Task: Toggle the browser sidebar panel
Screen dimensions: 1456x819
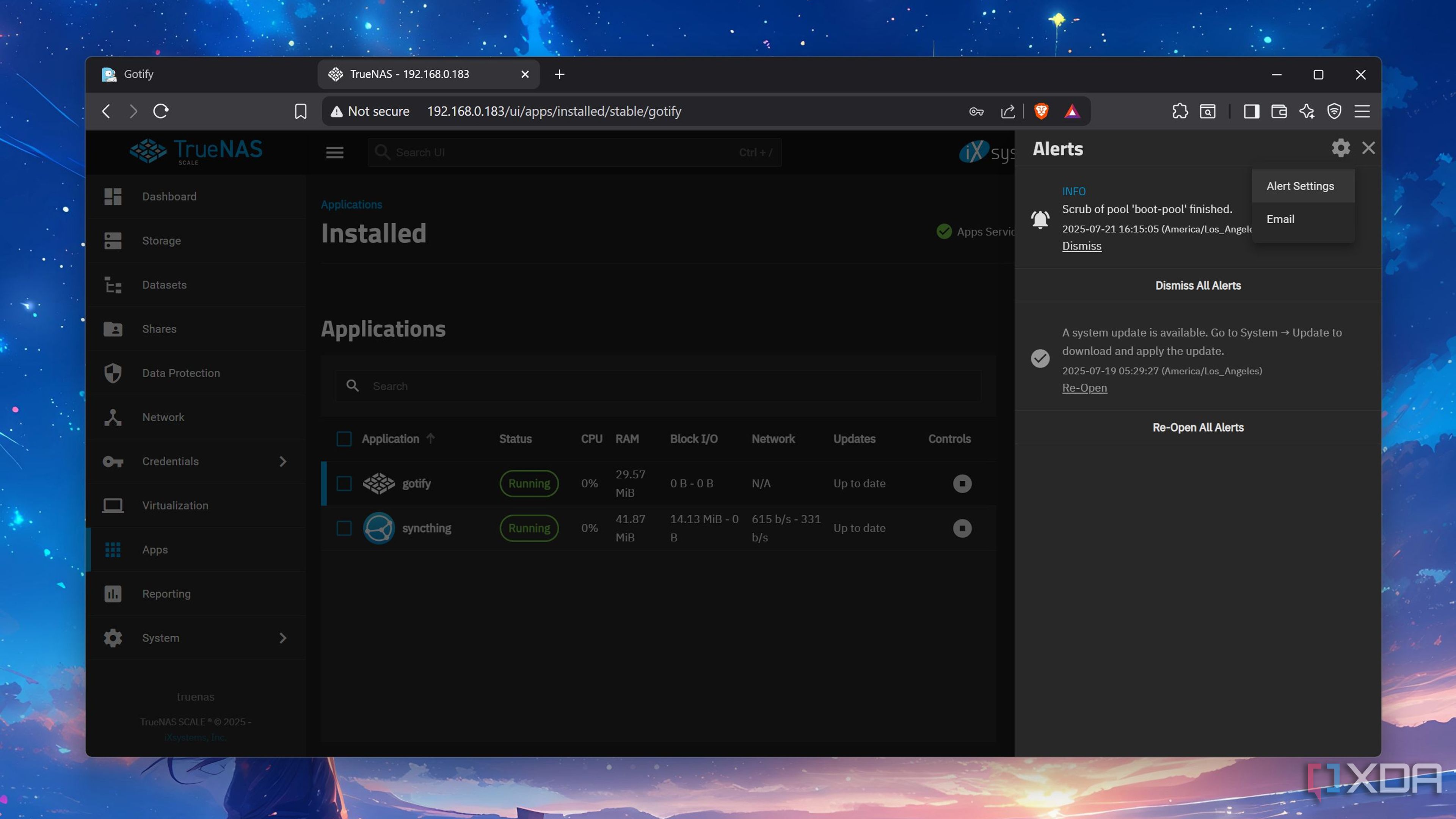Action: click(x=1251, y=111)
